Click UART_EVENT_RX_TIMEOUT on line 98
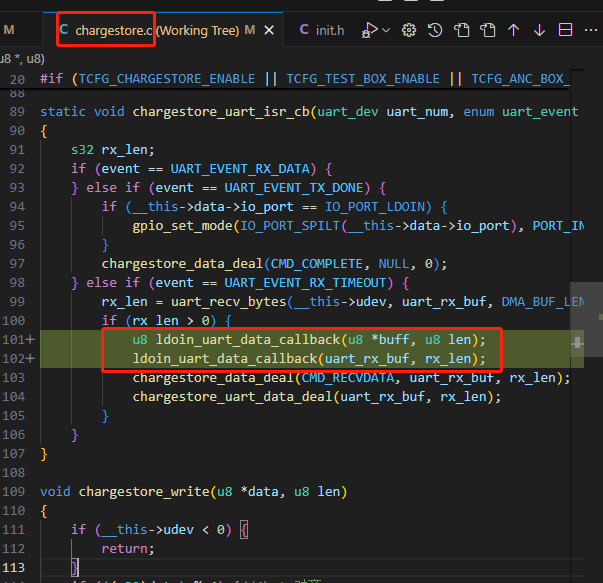Viewport: 603px width, 583px height. [x=305, y=283]
